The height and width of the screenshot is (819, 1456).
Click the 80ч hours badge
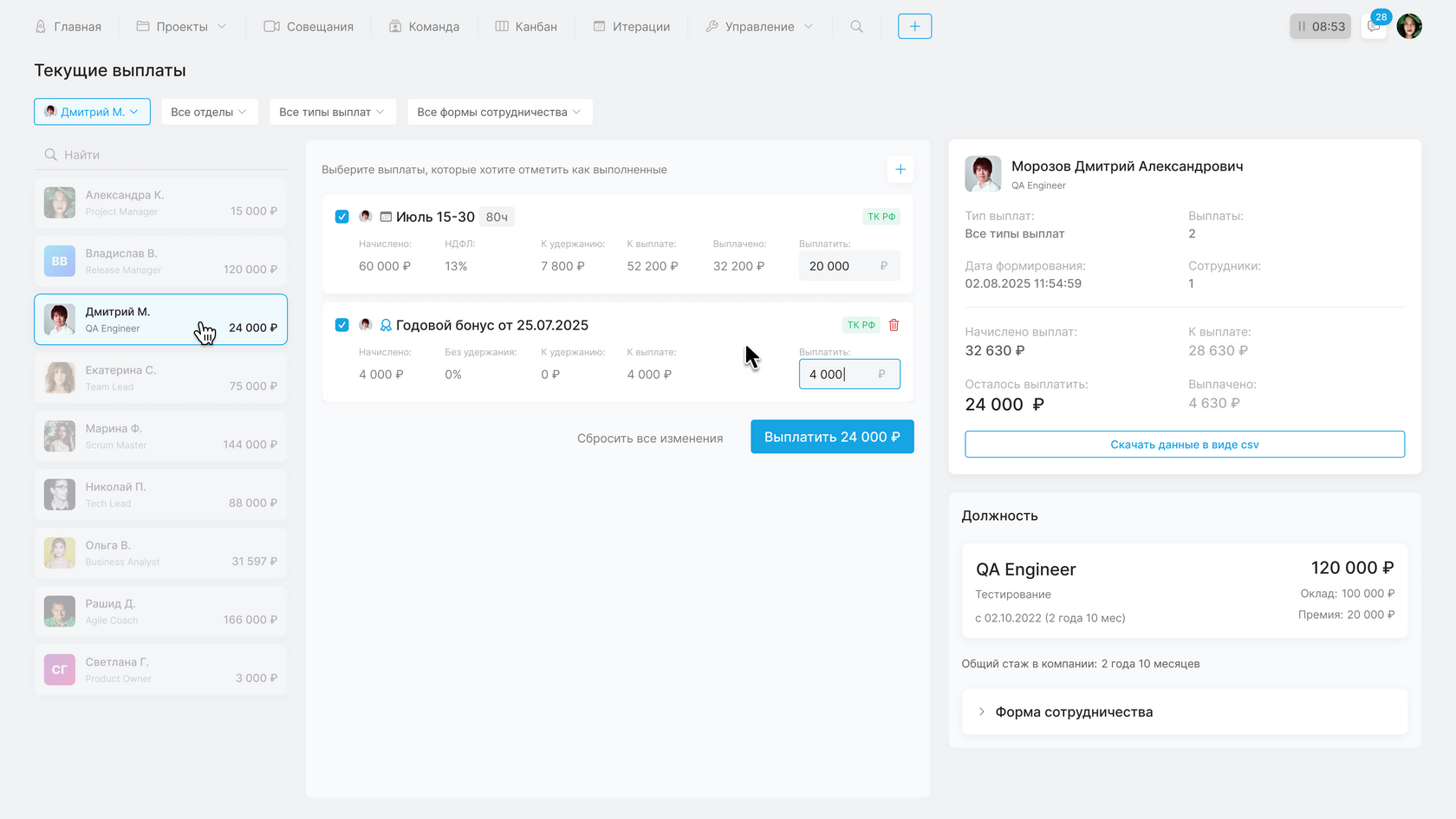click(x=497, y=217)
